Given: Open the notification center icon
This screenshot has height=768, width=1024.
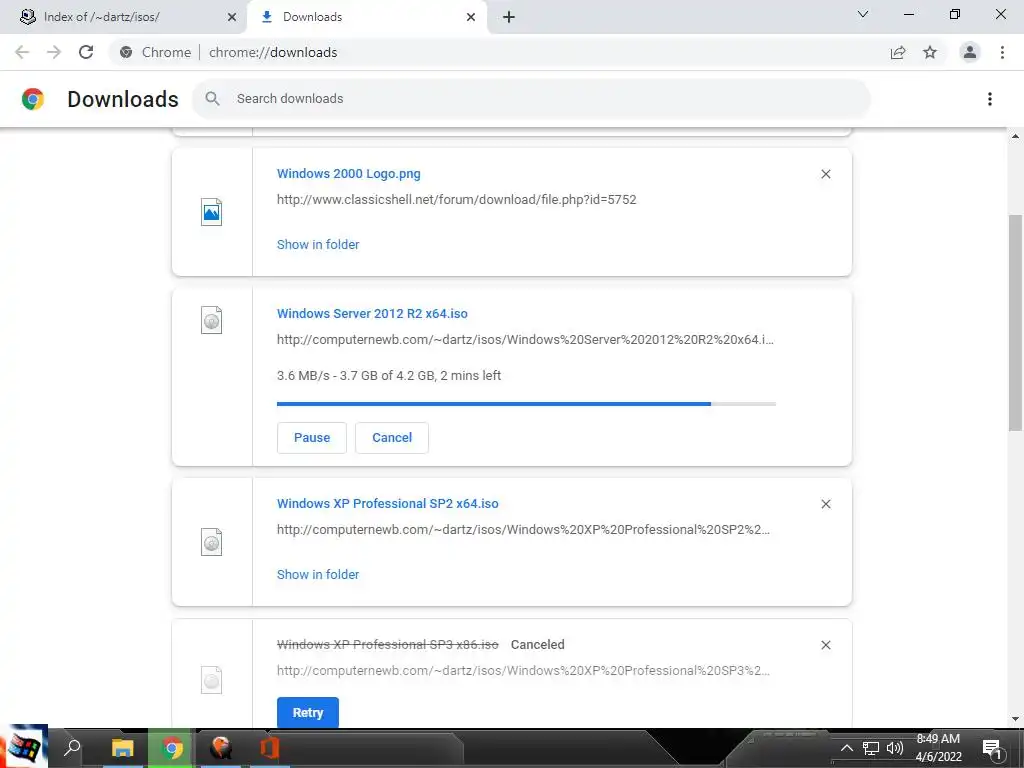Looking at the screenshot, I should [993, 748].
